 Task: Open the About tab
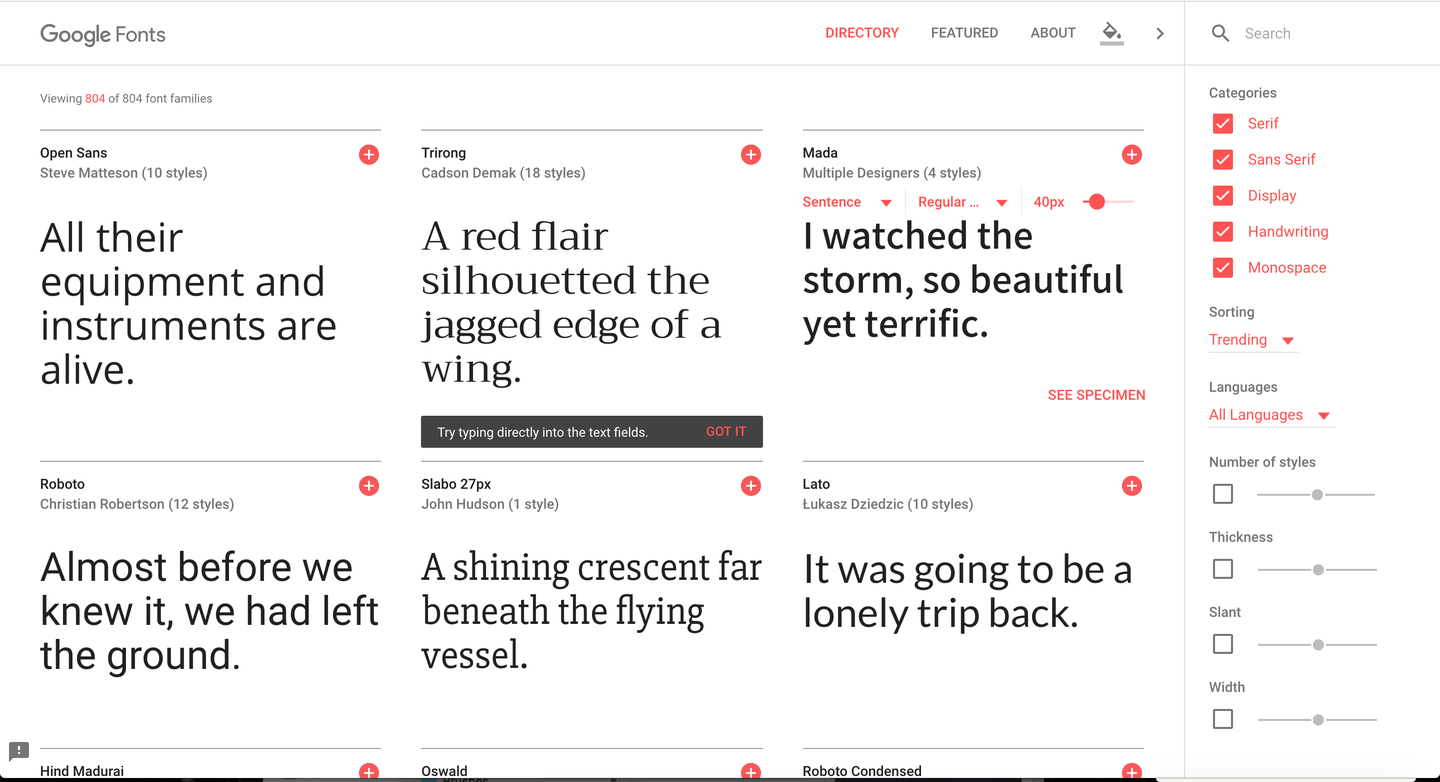coord(1053,33)
